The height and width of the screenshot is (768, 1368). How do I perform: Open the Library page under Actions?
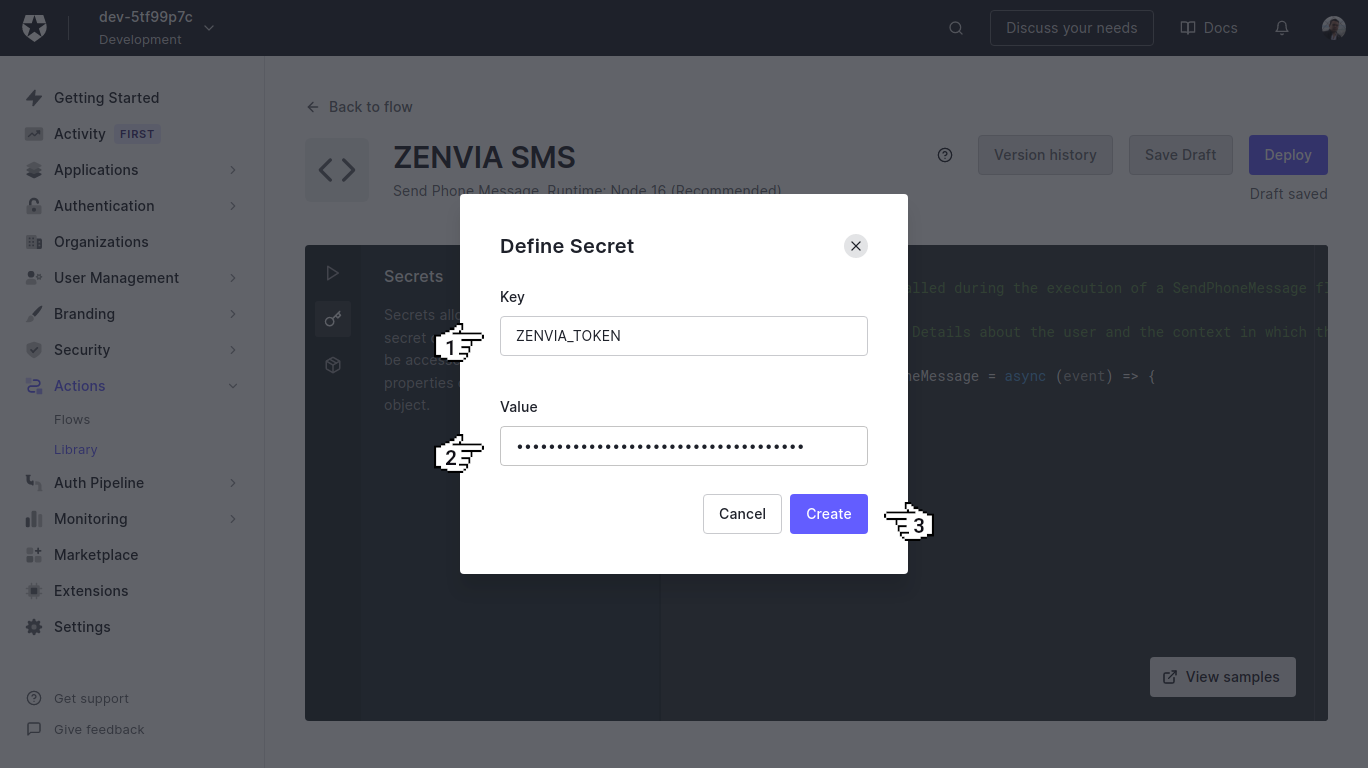pos(75,449)
